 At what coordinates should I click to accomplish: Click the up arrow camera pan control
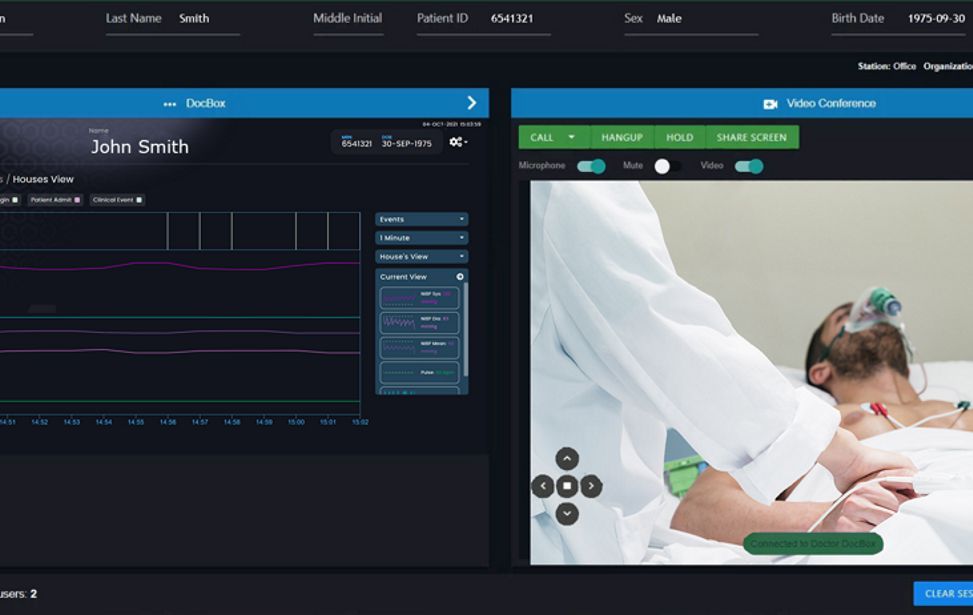(567, 458)
